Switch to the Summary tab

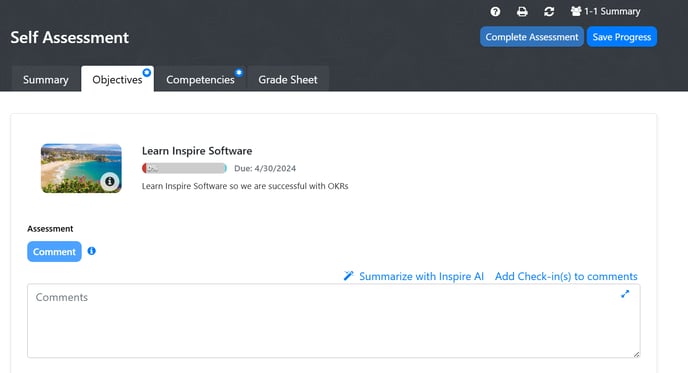(x=46, y=79)
